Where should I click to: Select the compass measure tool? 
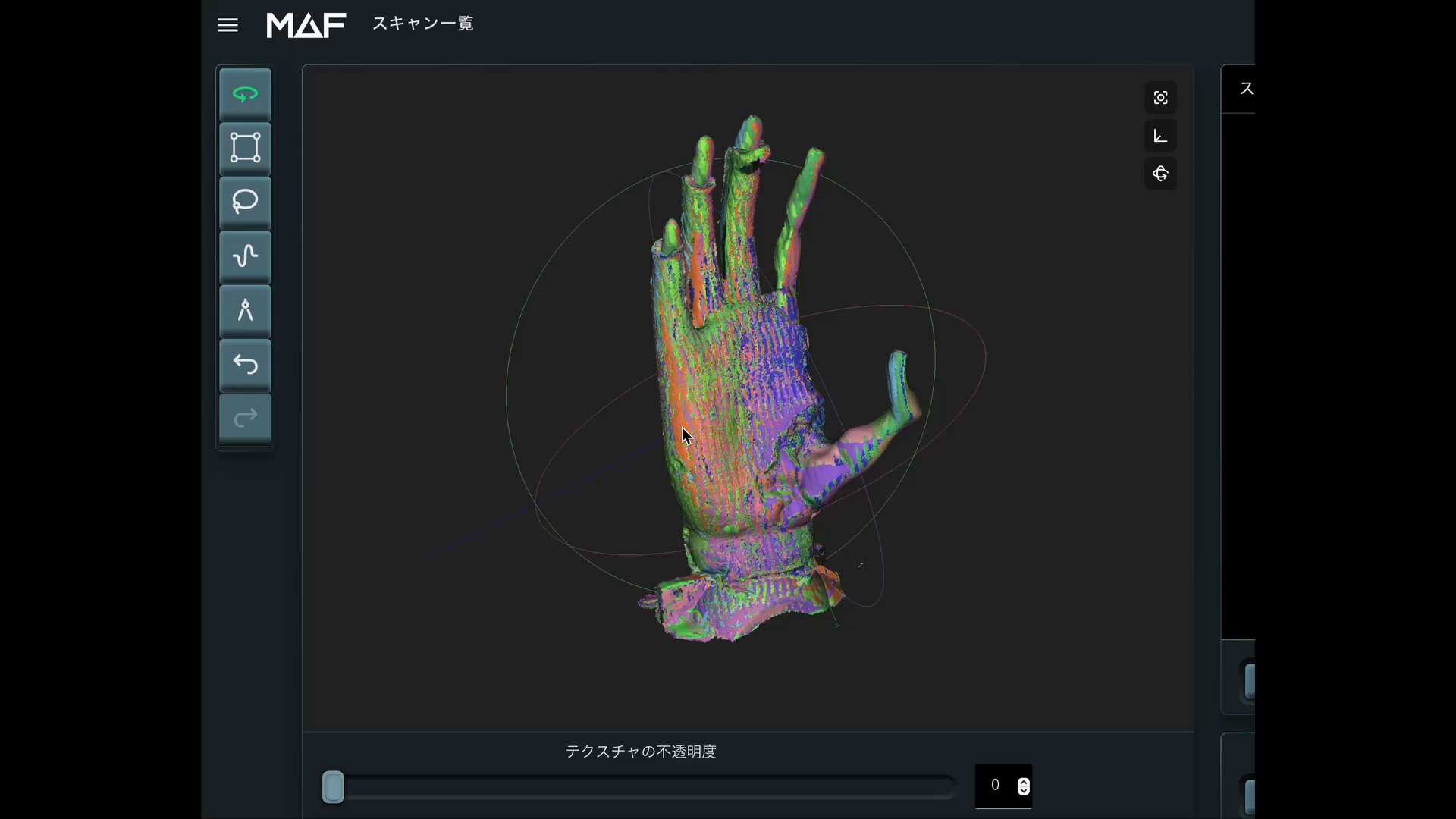(x=245, y=311)
